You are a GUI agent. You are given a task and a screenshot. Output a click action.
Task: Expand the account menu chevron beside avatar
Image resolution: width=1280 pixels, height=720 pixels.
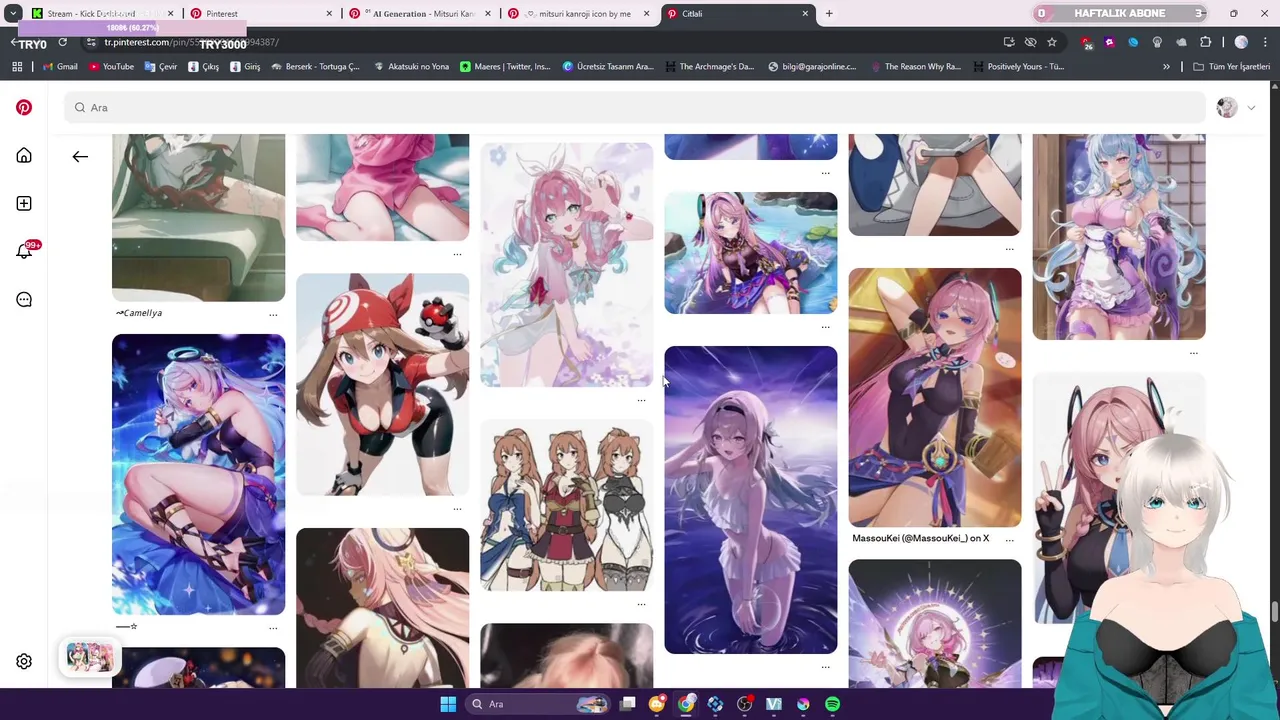(x=1251, y=107)
